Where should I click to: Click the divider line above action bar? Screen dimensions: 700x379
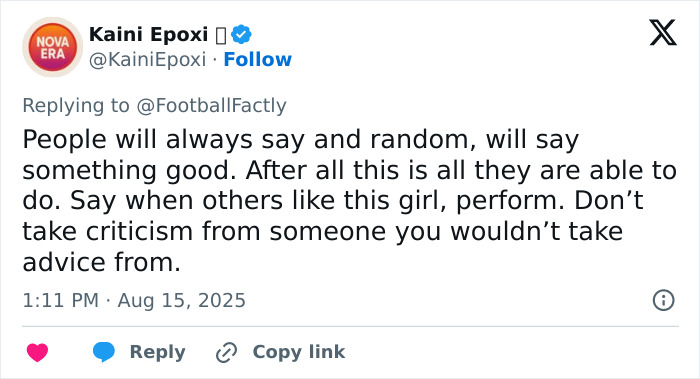coord(350,326)
